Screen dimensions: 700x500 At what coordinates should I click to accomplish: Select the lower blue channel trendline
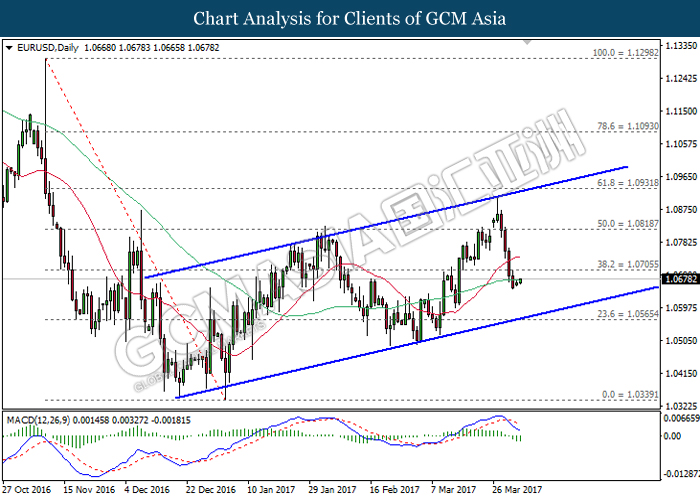tap(417, 342)
